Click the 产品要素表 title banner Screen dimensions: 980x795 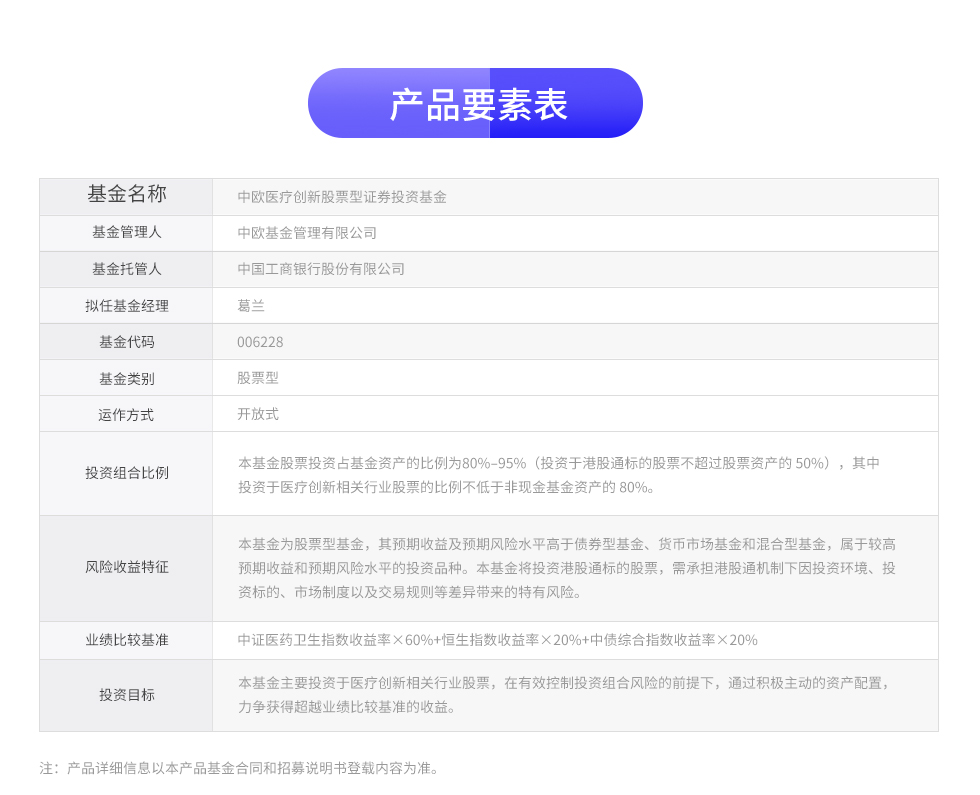(475, 103)
